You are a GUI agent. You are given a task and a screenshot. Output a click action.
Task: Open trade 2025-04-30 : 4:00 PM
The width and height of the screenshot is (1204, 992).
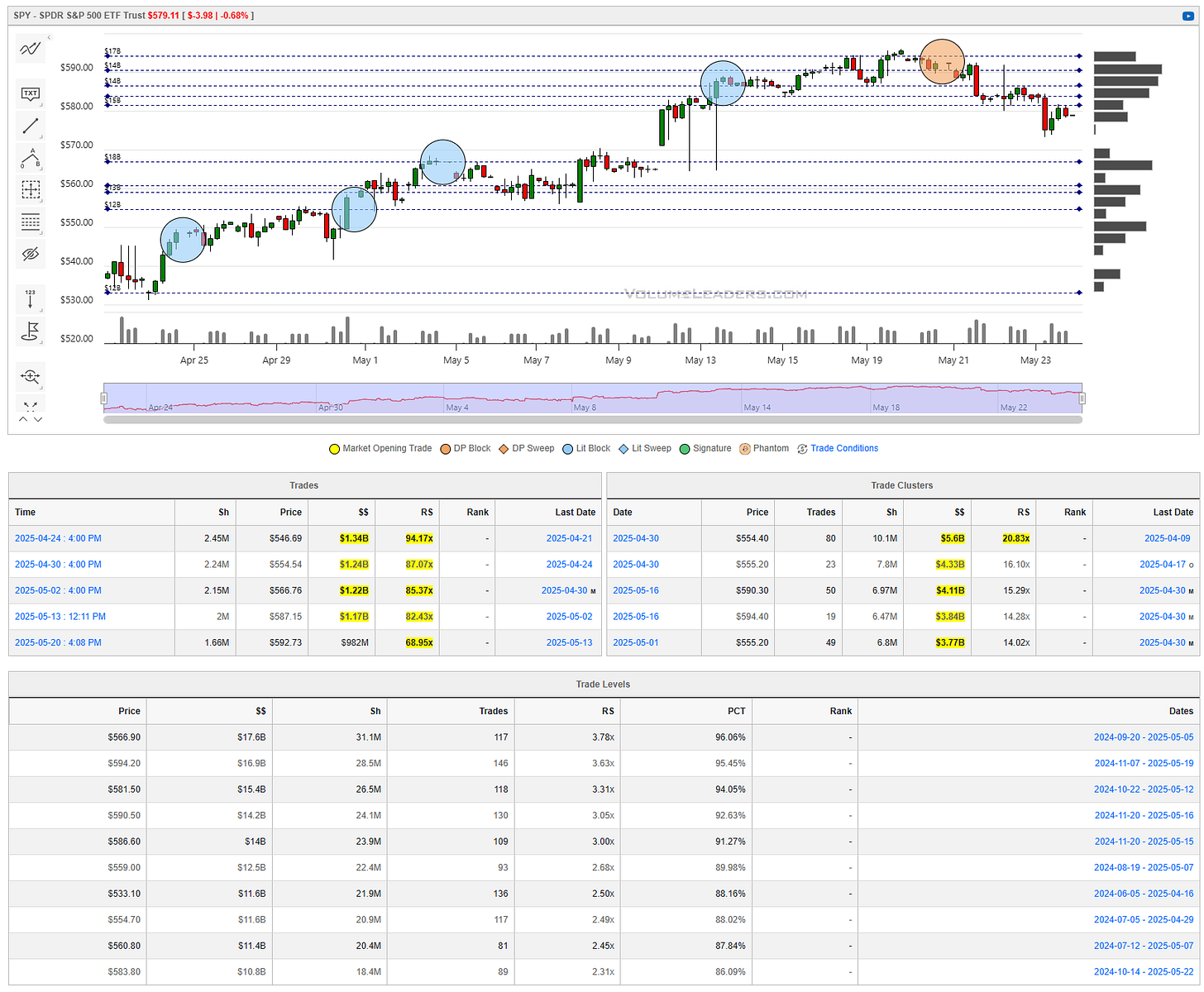[x=58, y=565]
